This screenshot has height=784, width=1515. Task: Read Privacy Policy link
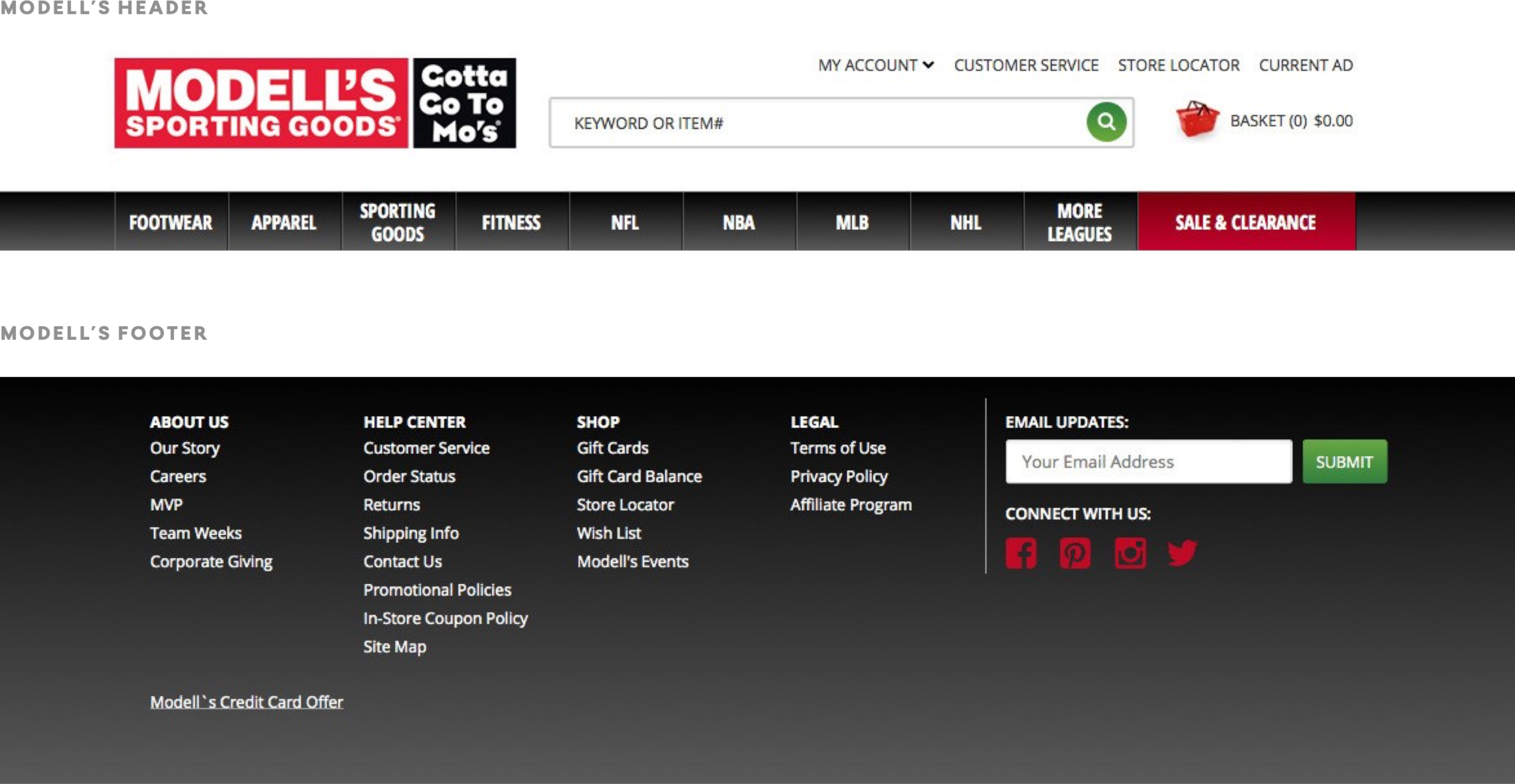[839, 477]
